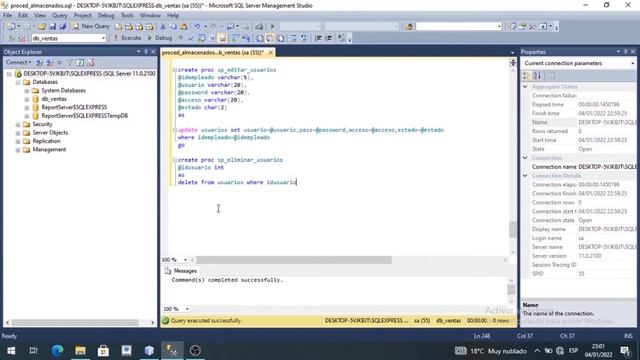Collapse the sp_editar_usuarios code block

(x=174, y=70)
